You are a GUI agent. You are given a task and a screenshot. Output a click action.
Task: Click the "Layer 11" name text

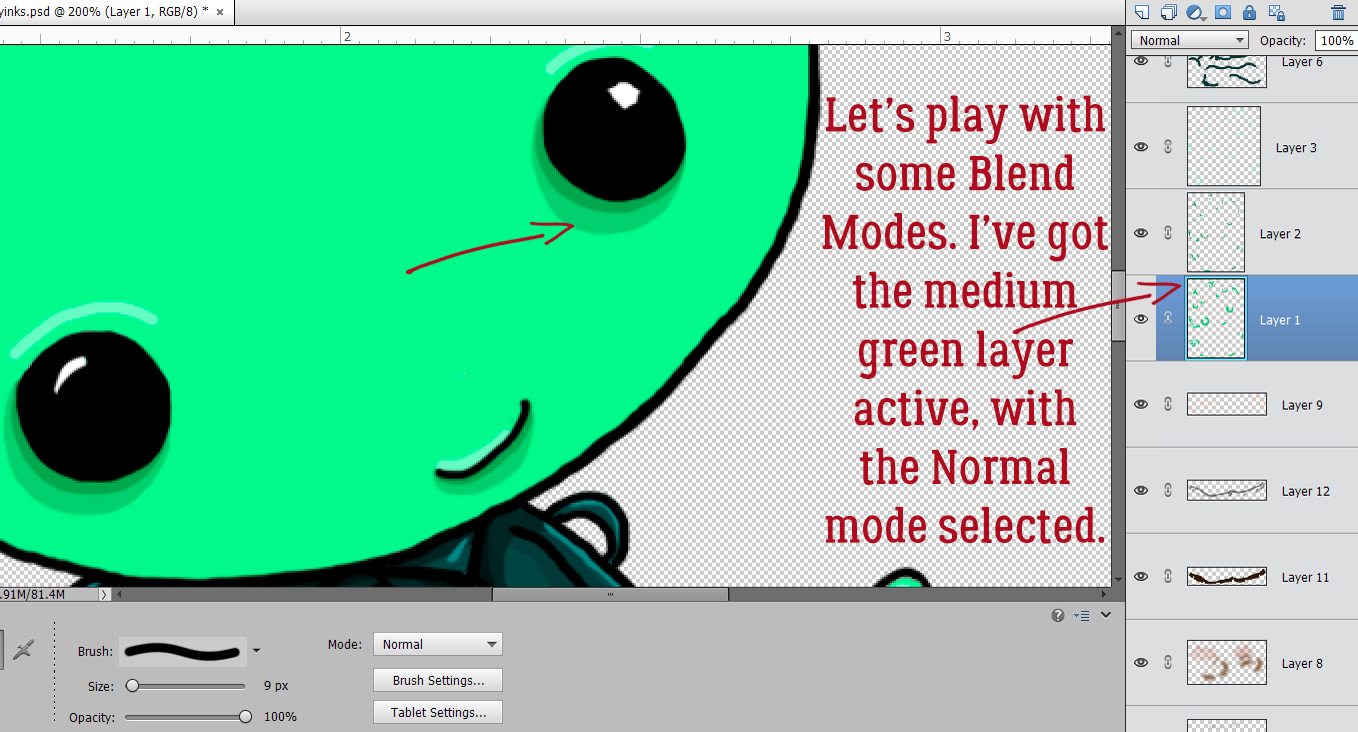pyautogui.click(x=1305, y=577)
